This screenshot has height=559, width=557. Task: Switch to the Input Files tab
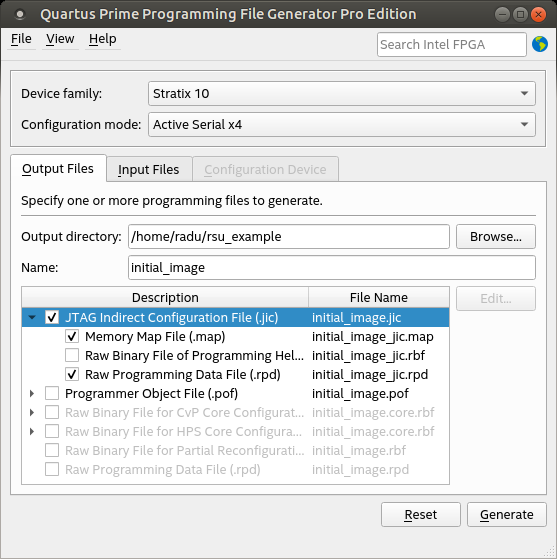(149, 169)
